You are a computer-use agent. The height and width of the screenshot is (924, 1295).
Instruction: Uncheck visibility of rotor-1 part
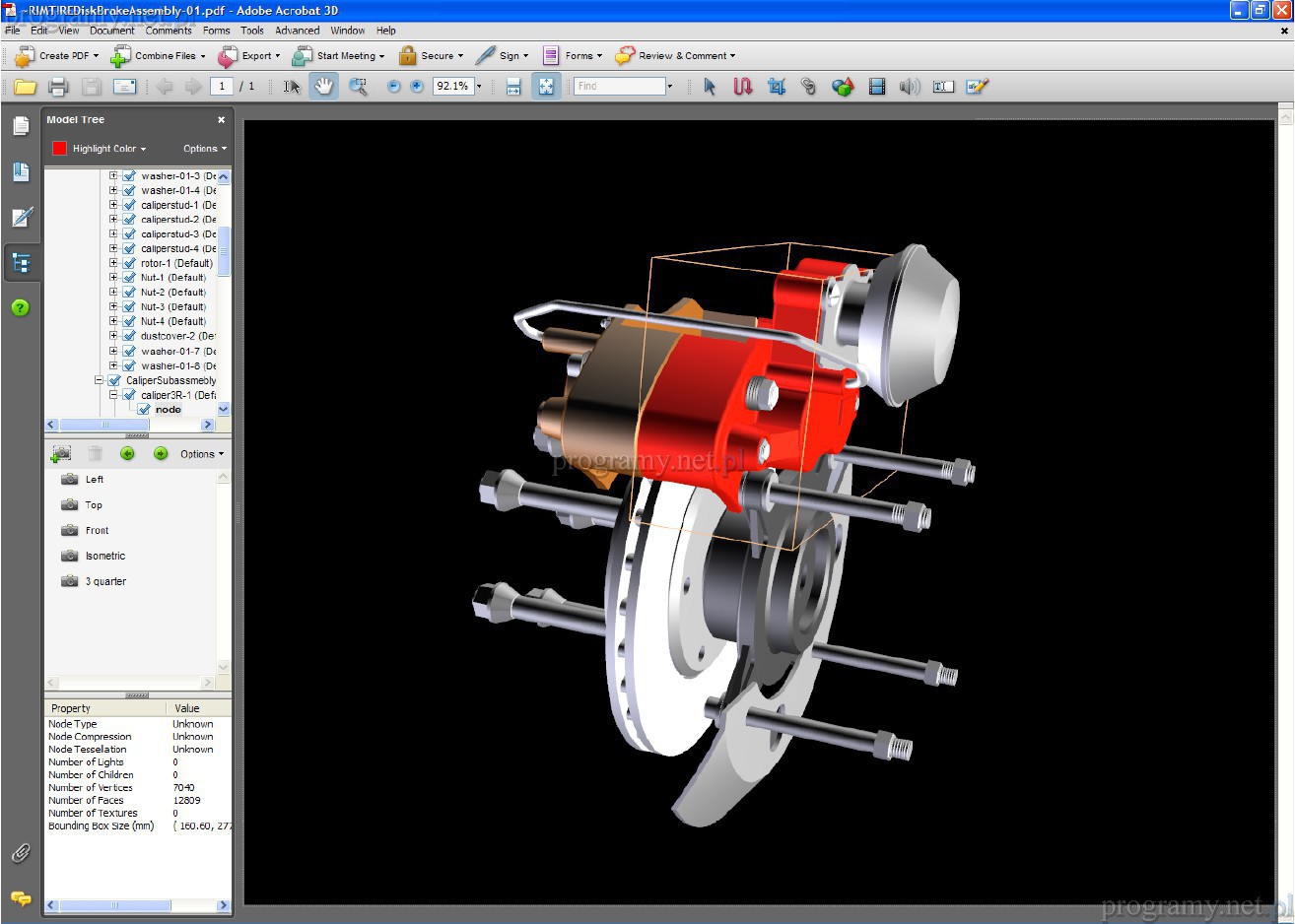pos(129,263)
